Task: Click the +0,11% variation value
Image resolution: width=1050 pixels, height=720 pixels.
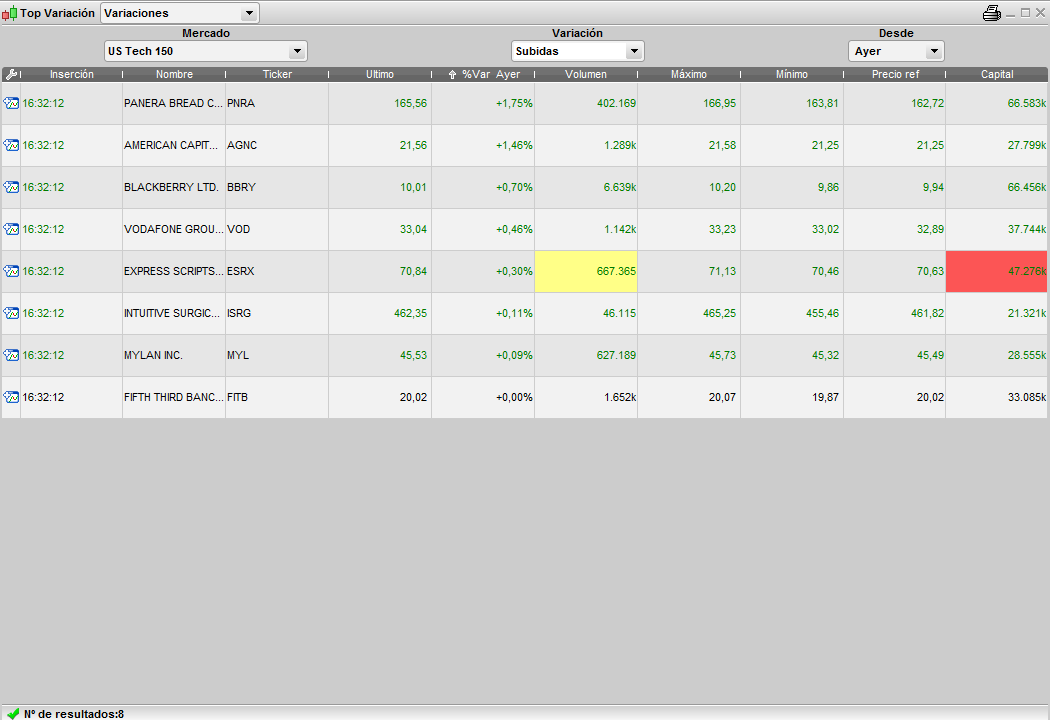Action: point(514,313)
